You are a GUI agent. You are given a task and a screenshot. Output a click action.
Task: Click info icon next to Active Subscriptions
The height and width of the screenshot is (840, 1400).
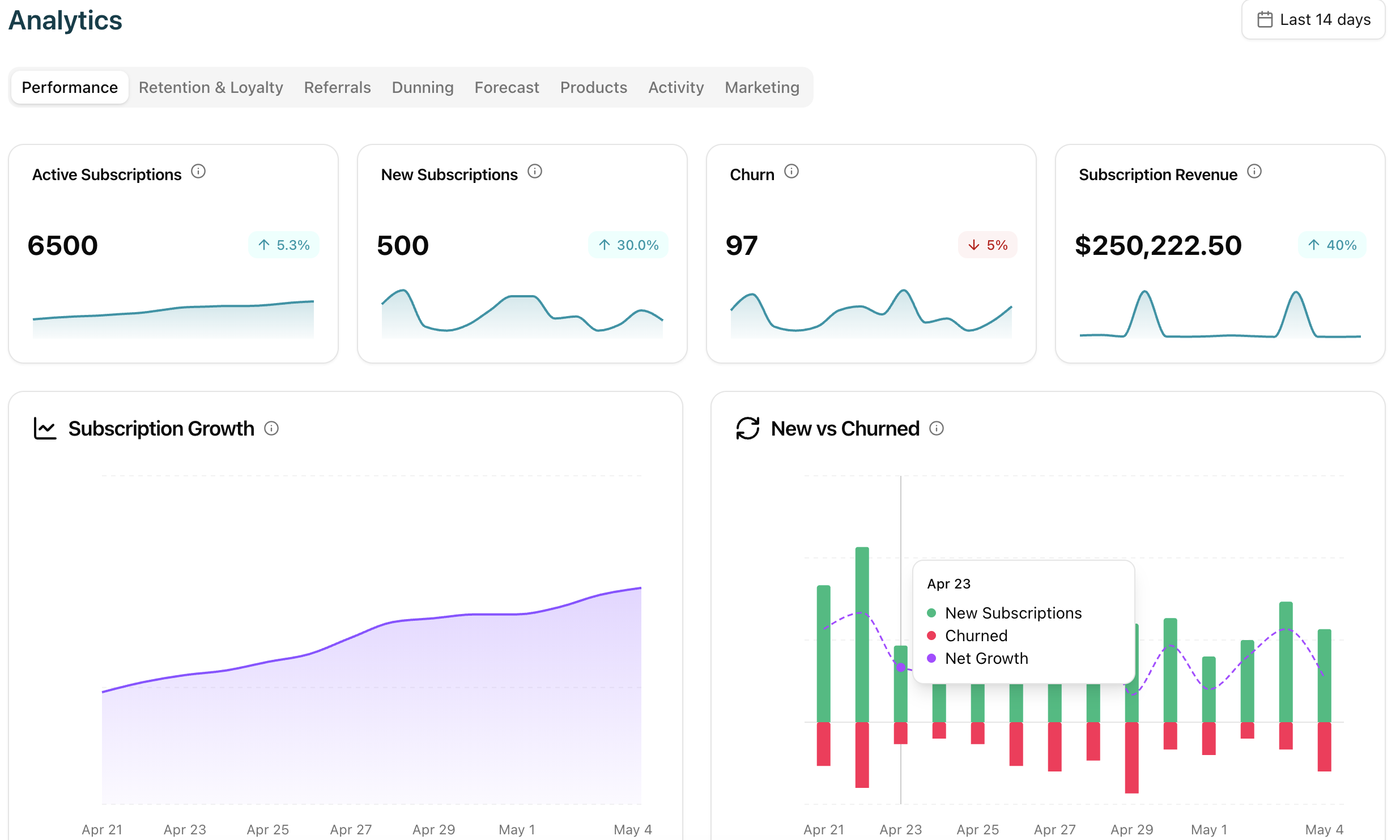click(198, 171)
